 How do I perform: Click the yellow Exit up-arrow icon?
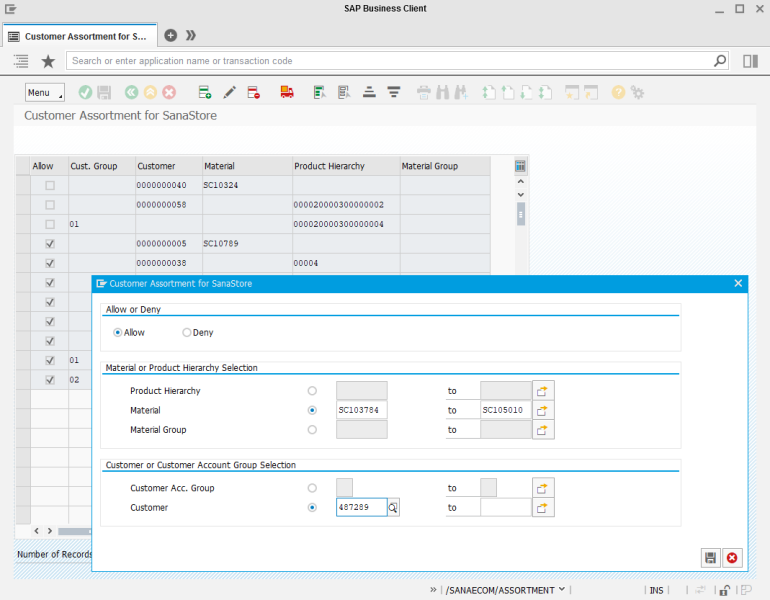pos(150,92)
